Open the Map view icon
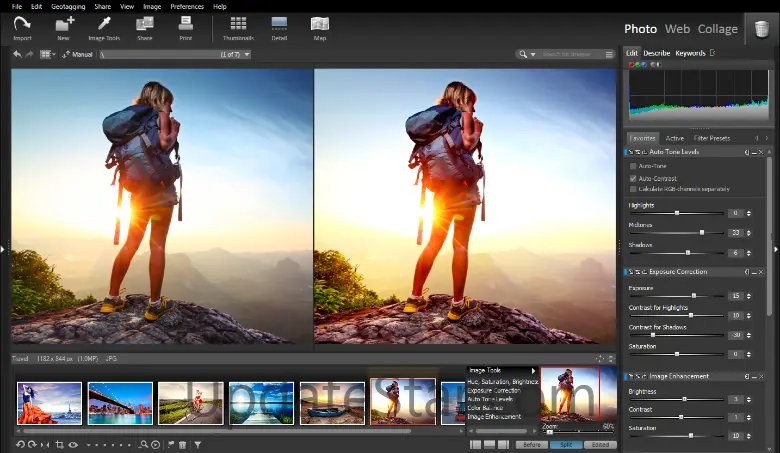780x453 pixels. coord(320,25)
